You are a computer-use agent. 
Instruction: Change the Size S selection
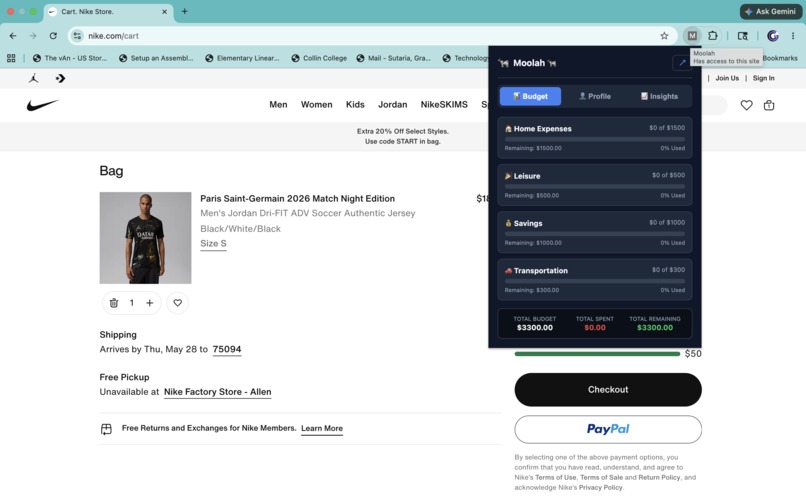(213, 244)
